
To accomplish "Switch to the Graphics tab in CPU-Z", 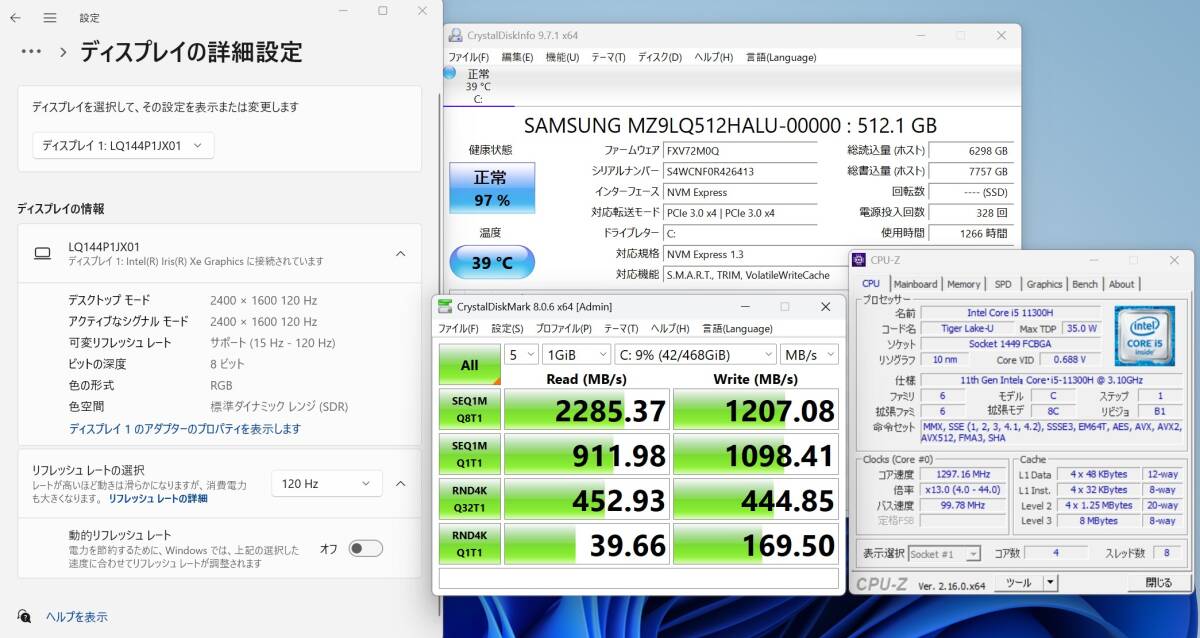I will pos(1044,284).
